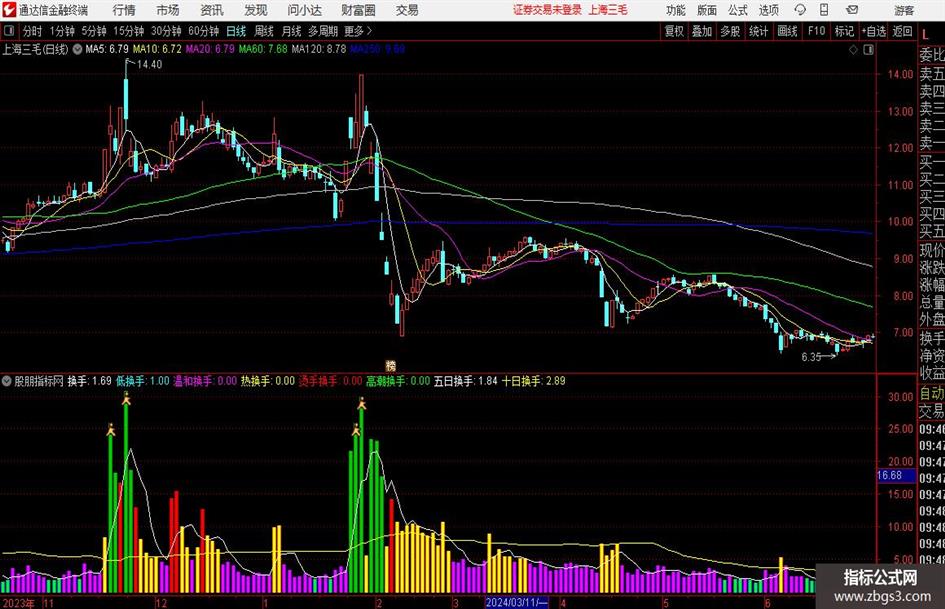Expand the 更多 periods list
Screen dimensions: 945x609
[358, 31]
